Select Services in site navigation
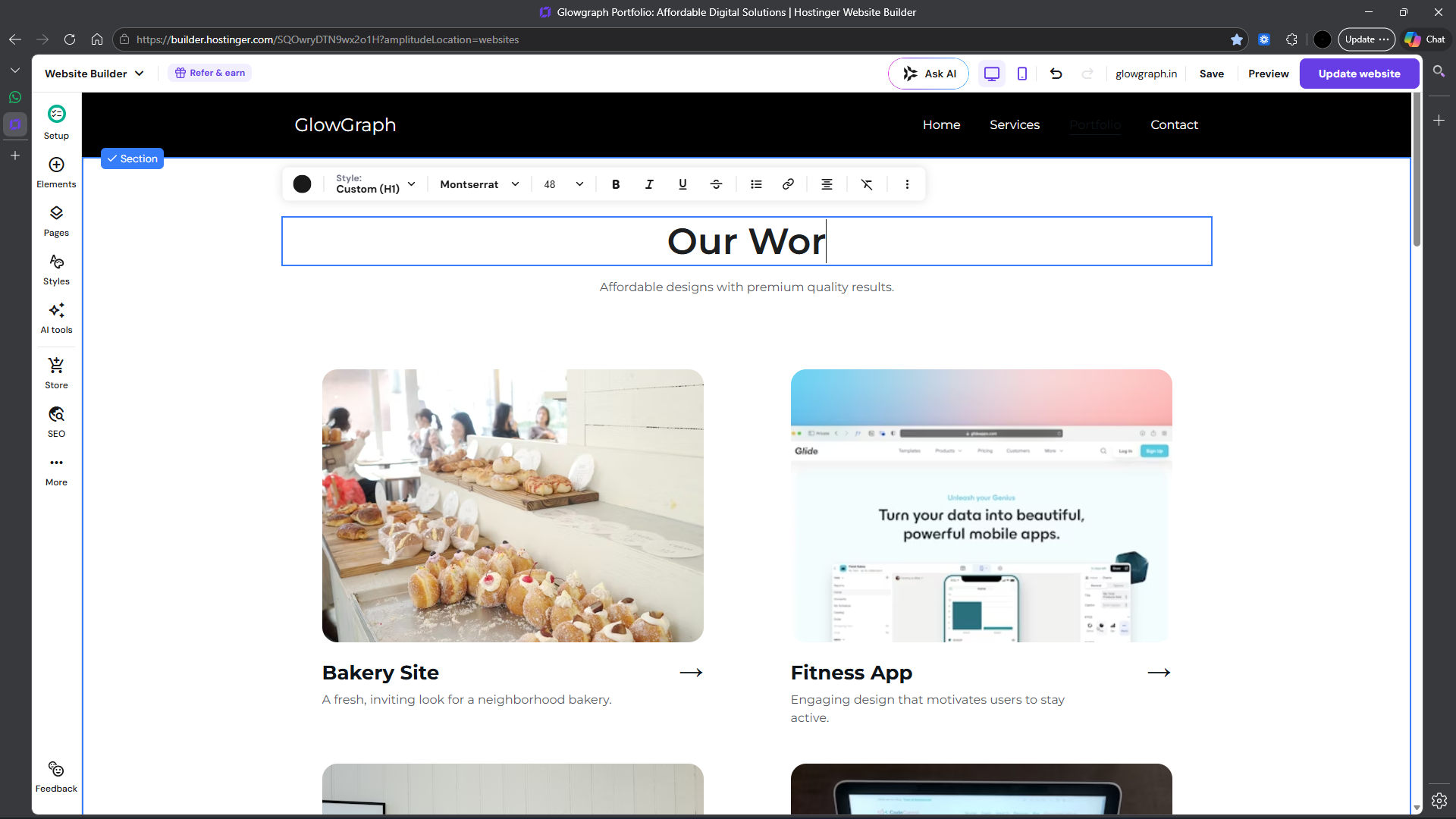This screenshot has height=819, width=1456. pyautogui.click(x=1014, y=124)
